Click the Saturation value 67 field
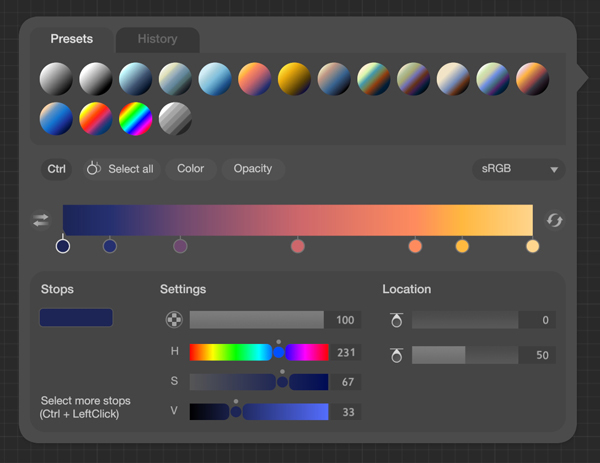The width and height of the screenshot is (600, 463). tap(345, 382)
